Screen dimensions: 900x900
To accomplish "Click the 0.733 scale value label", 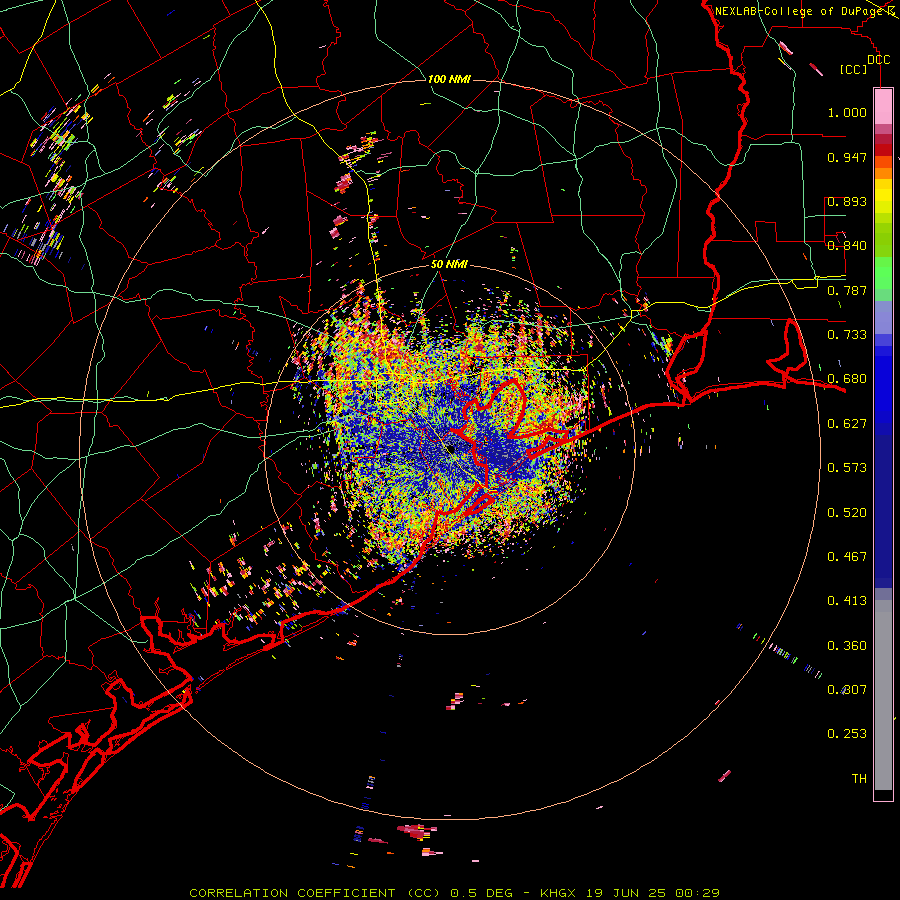I will (x=847, y=335).
